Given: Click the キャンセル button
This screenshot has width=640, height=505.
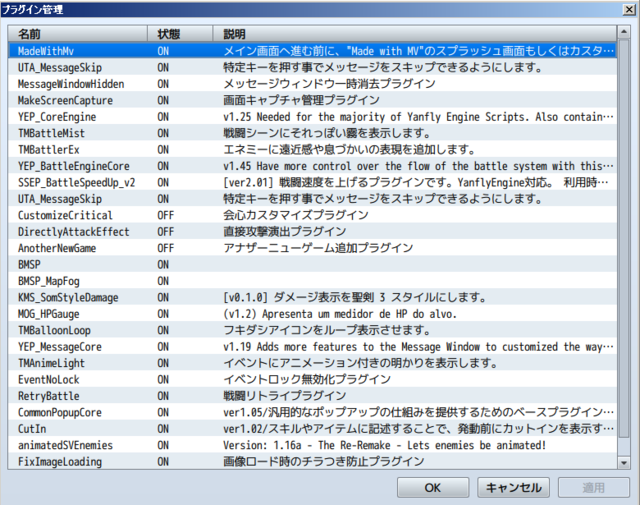Looking at the screenshot, I should coord(513,487).
